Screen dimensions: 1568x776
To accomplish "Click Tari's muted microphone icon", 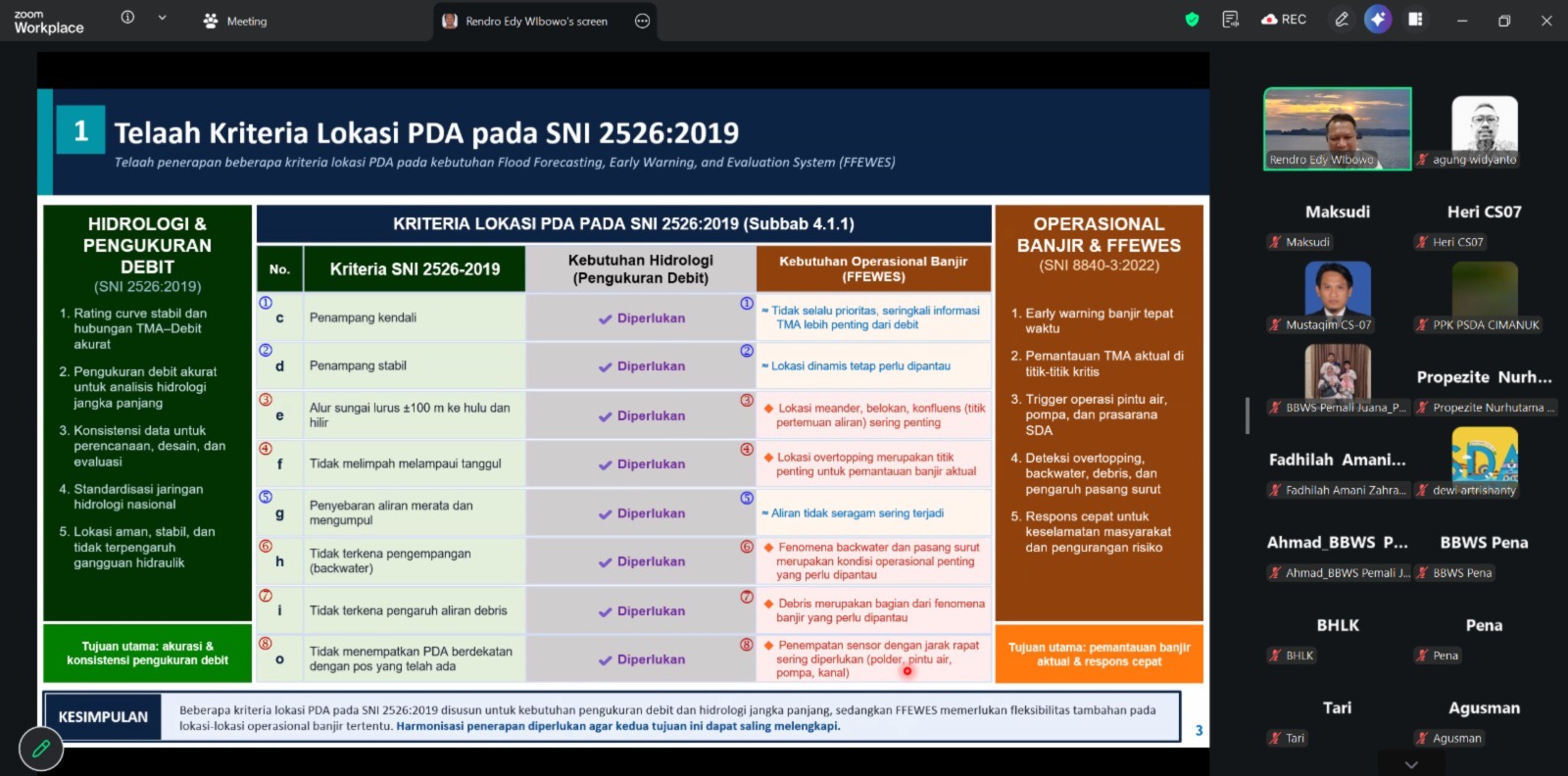I will 1275,739.
